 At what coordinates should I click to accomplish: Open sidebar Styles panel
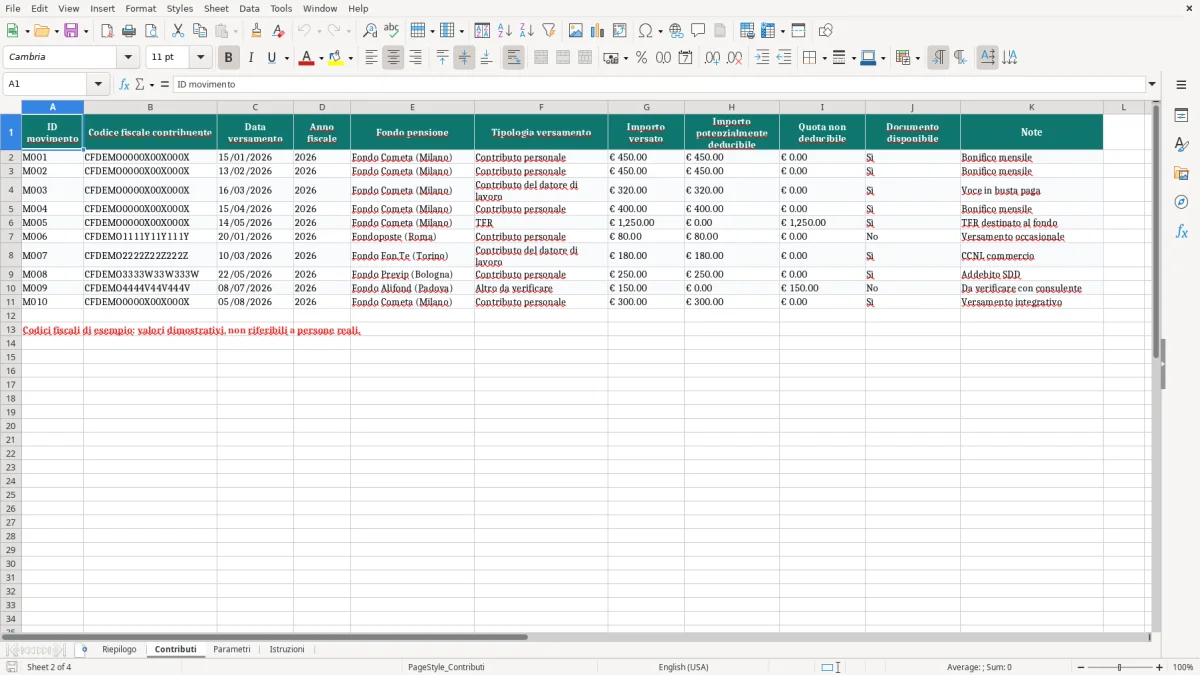(1181, 144)
